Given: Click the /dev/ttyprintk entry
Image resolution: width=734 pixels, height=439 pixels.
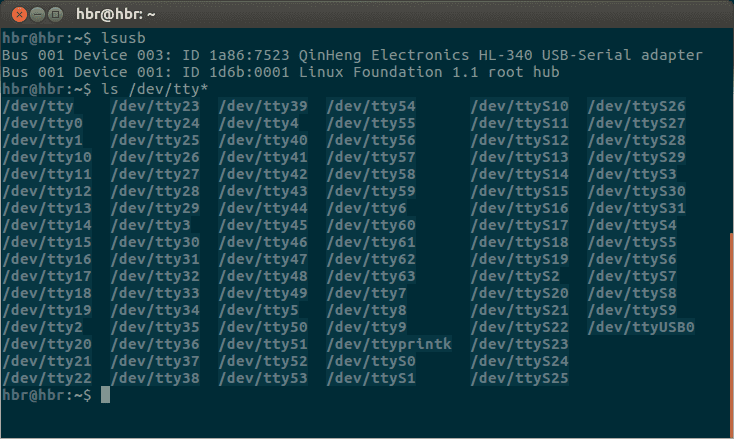Looking at the screenshot, I should click(389, 344).
